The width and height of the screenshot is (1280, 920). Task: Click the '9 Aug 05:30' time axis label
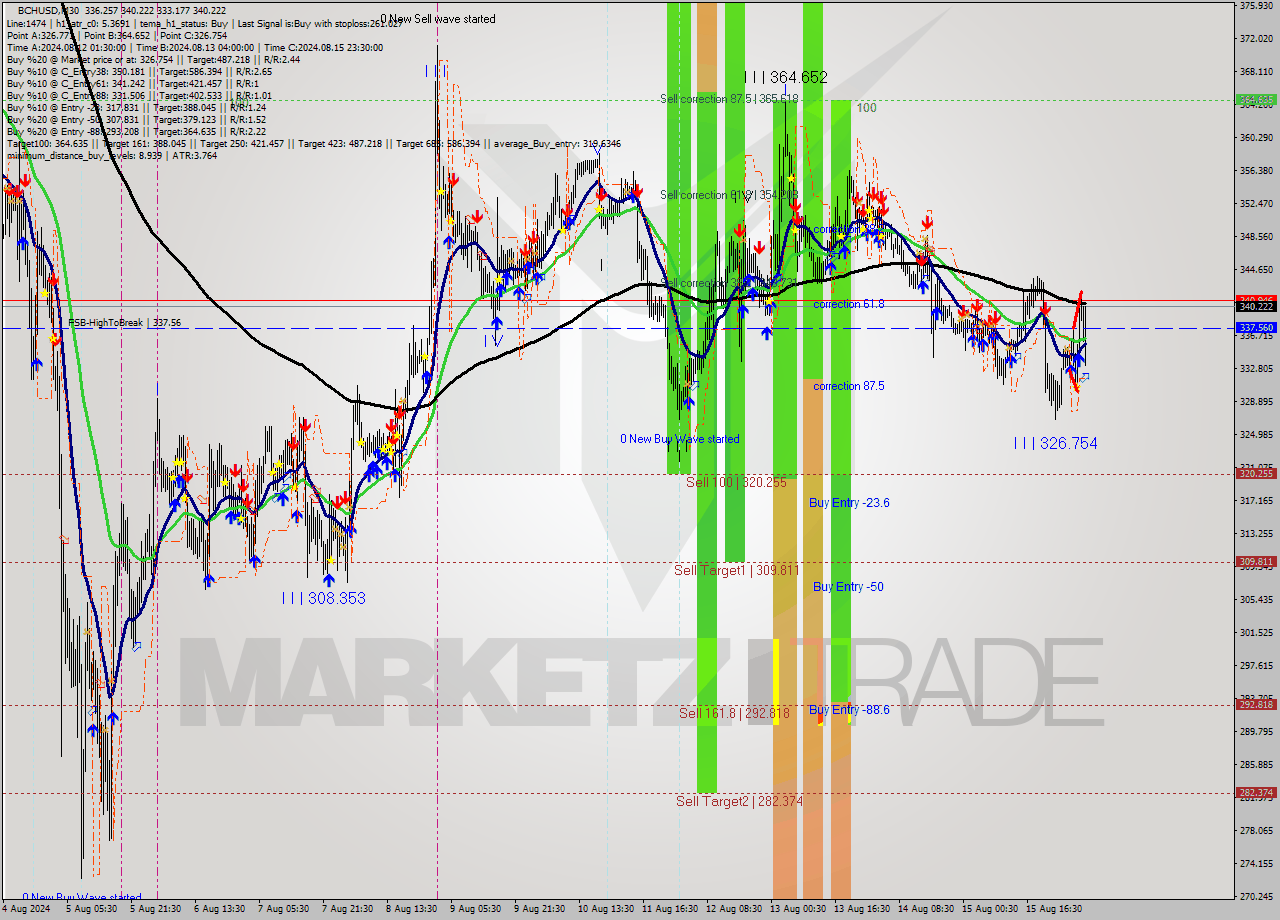[x=476, y=909]
